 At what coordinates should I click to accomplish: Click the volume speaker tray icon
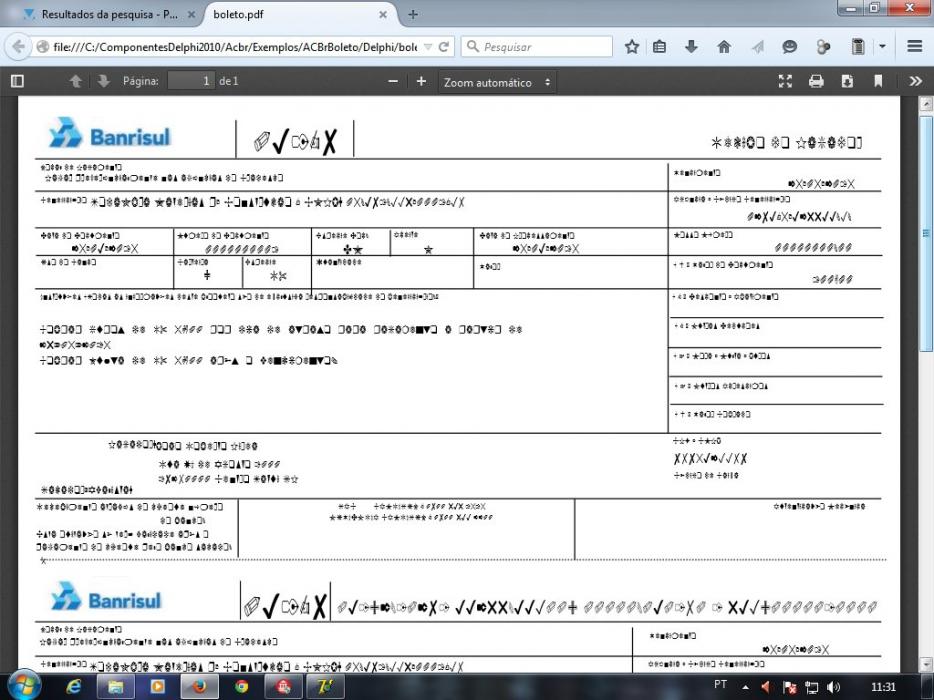(834, 687)
